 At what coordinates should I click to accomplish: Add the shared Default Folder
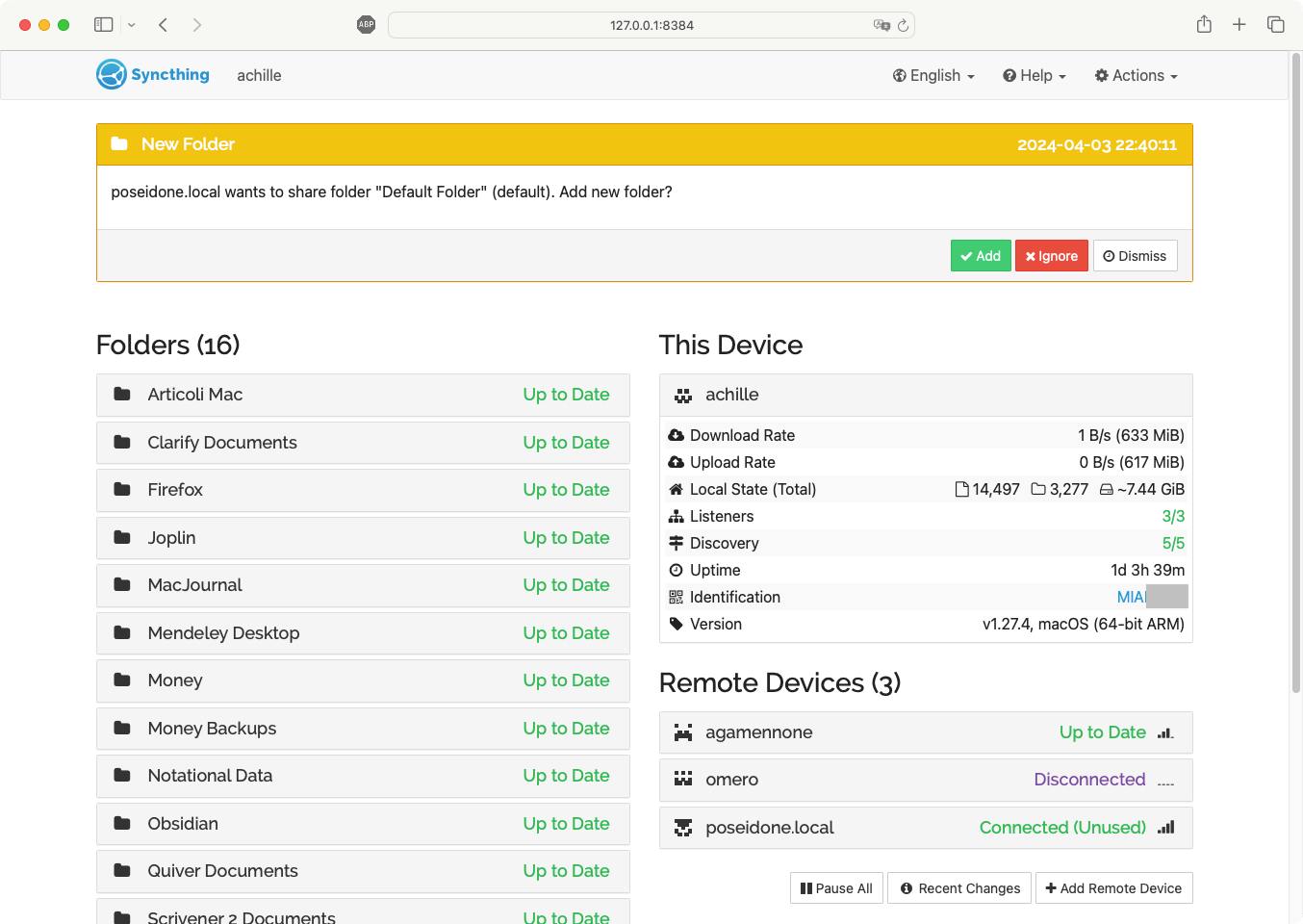pos(981,256)
